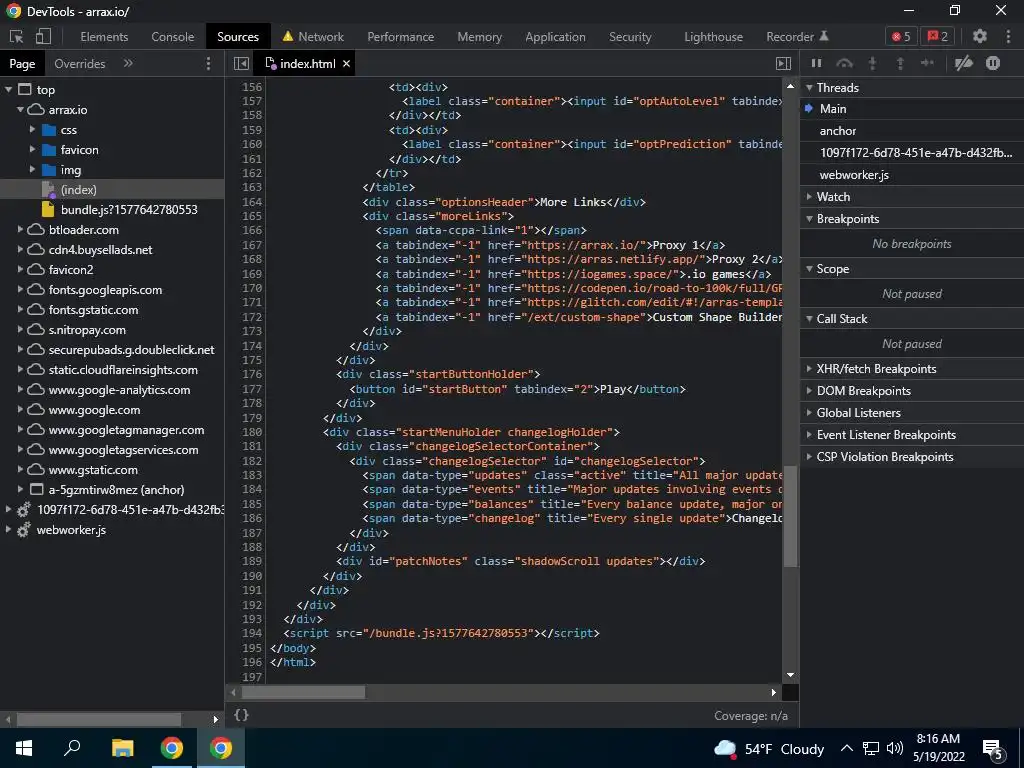Click the code editor vertical scrollbar thumb
The image size is (1024, 768).
790,516
